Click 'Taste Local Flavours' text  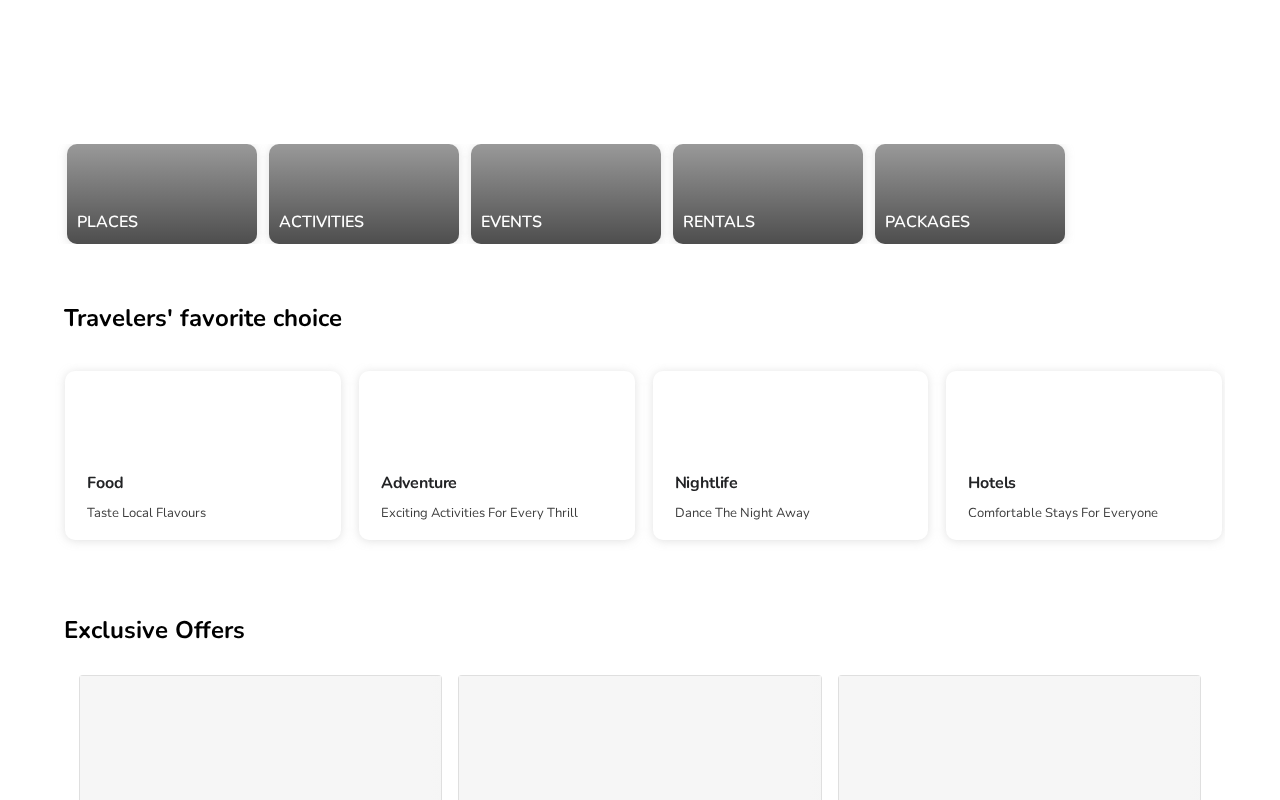tap(146, 513)
